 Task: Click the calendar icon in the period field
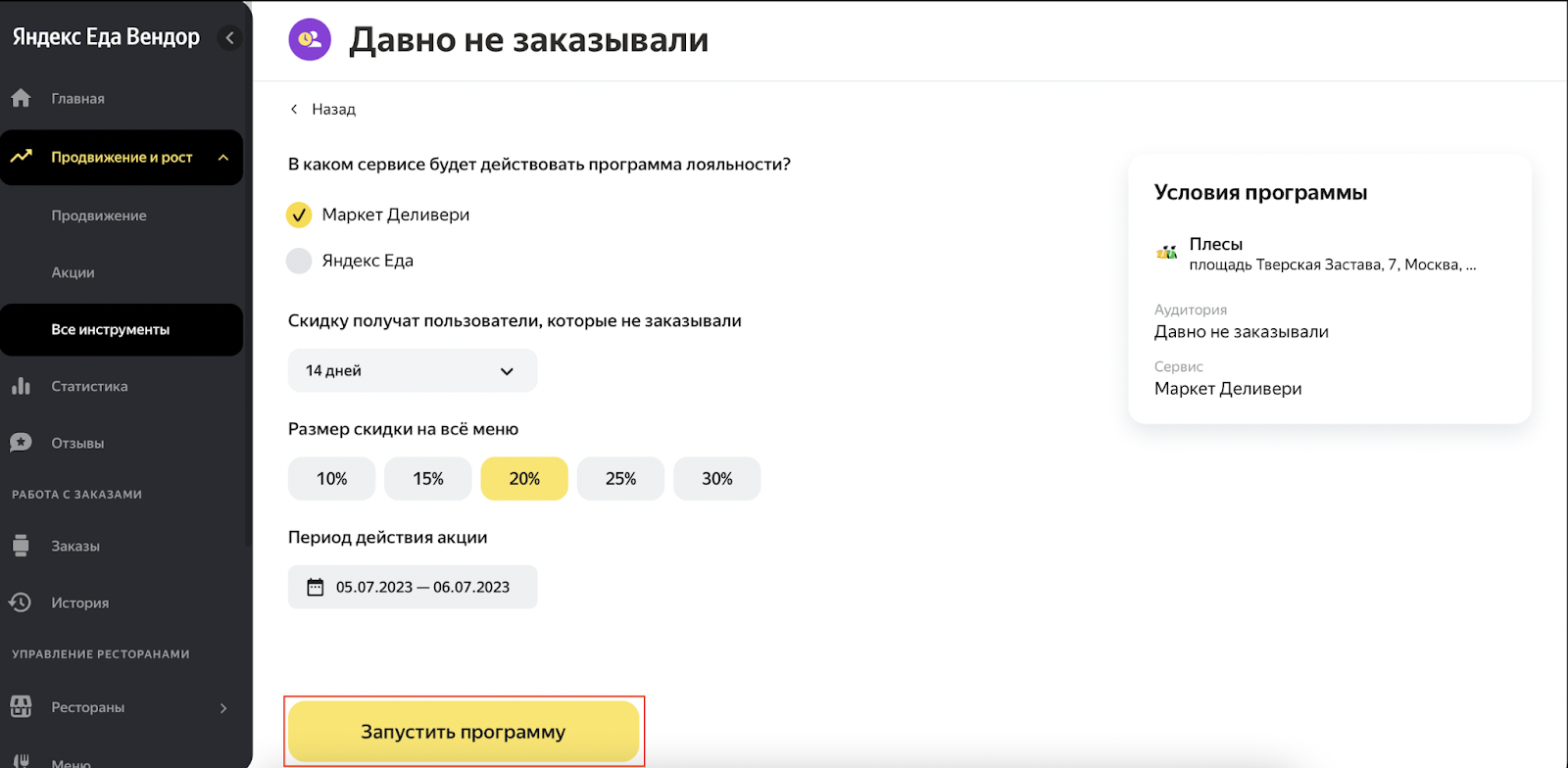click(316, 587)
